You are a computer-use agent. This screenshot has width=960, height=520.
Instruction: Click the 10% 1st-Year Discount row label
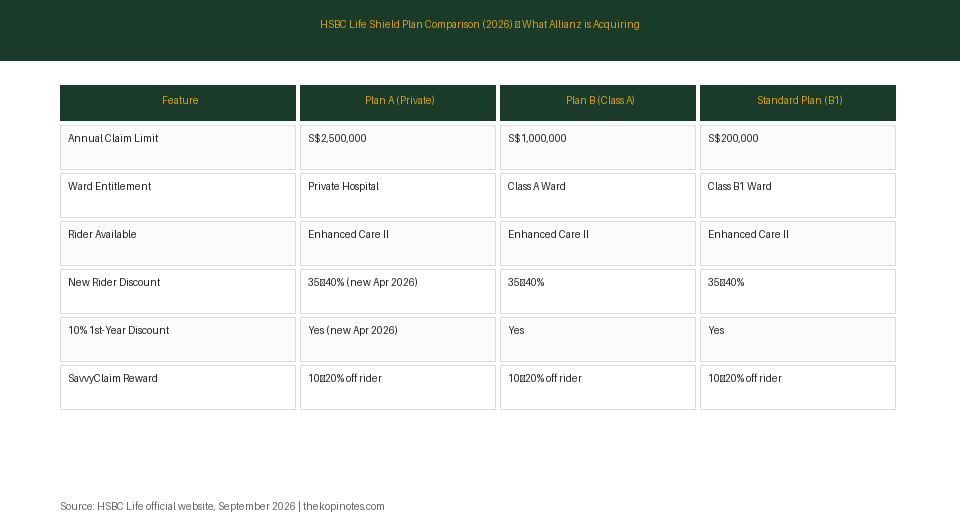point(178,339)
